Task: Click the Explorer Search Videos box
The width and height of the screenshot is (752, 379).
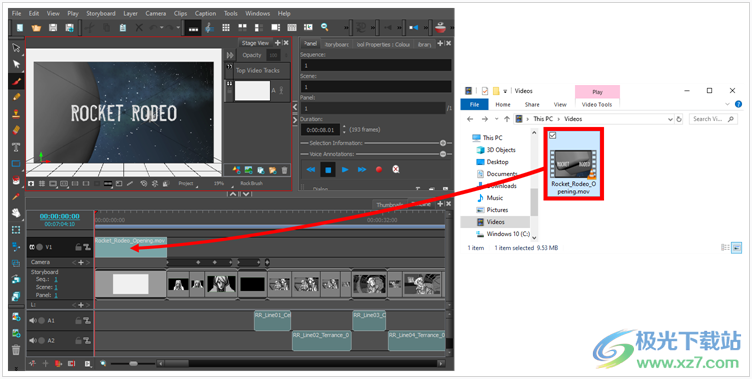Action: point(713,119)
